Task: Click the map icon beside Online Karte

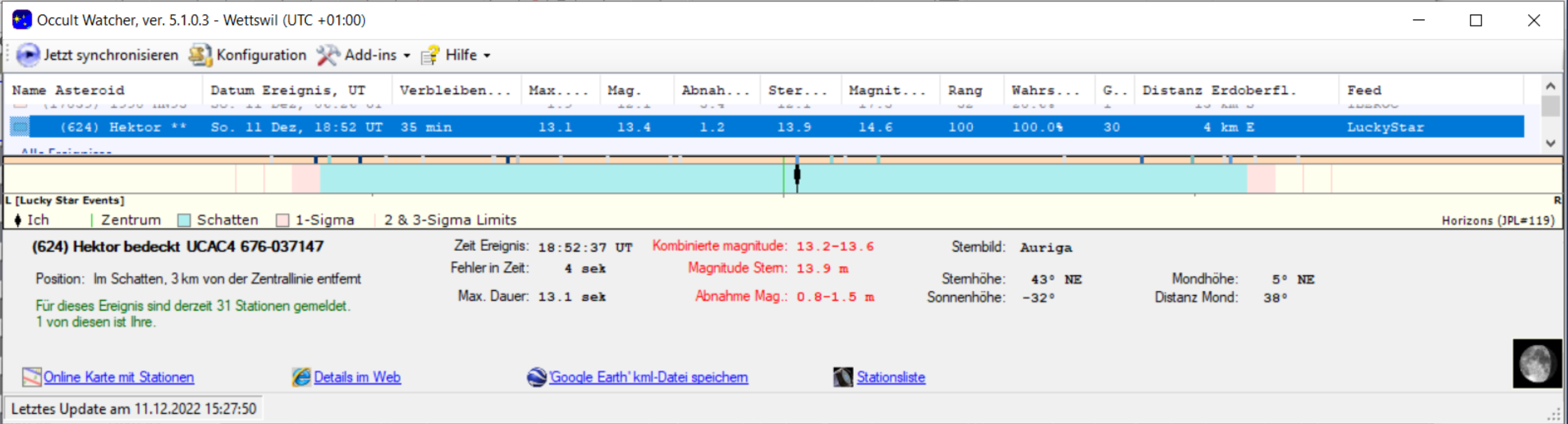Action: (x=31, y=377)
